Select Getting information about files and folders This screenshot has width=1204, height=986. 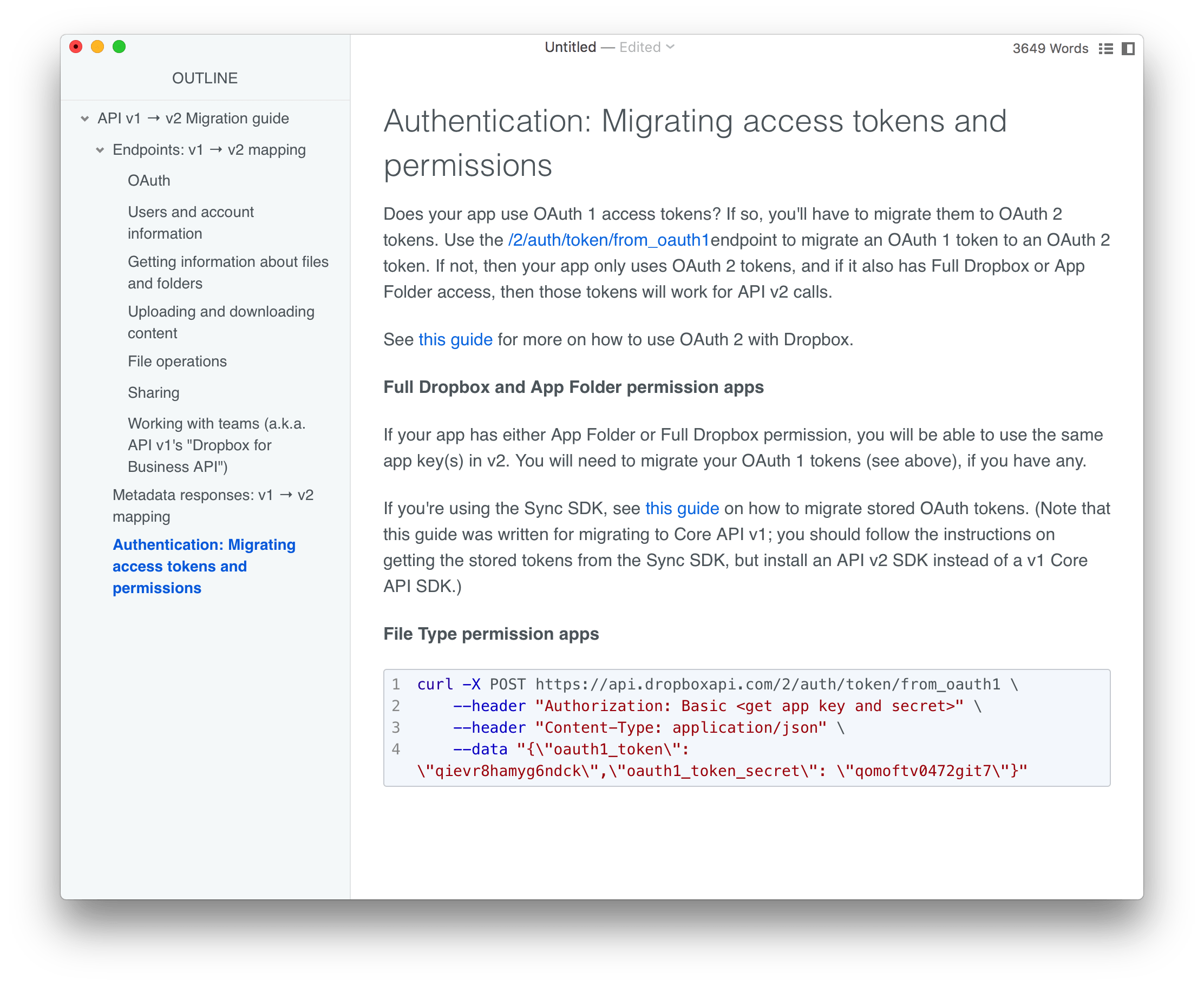tap(228, 273)
